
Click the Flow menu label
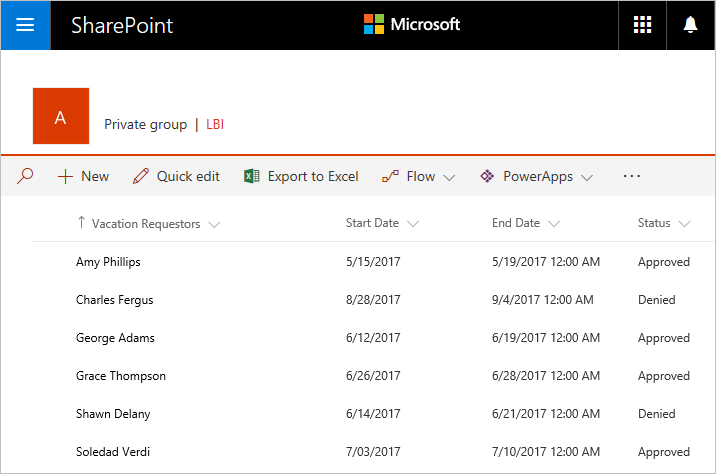click(x=421, y=176)
